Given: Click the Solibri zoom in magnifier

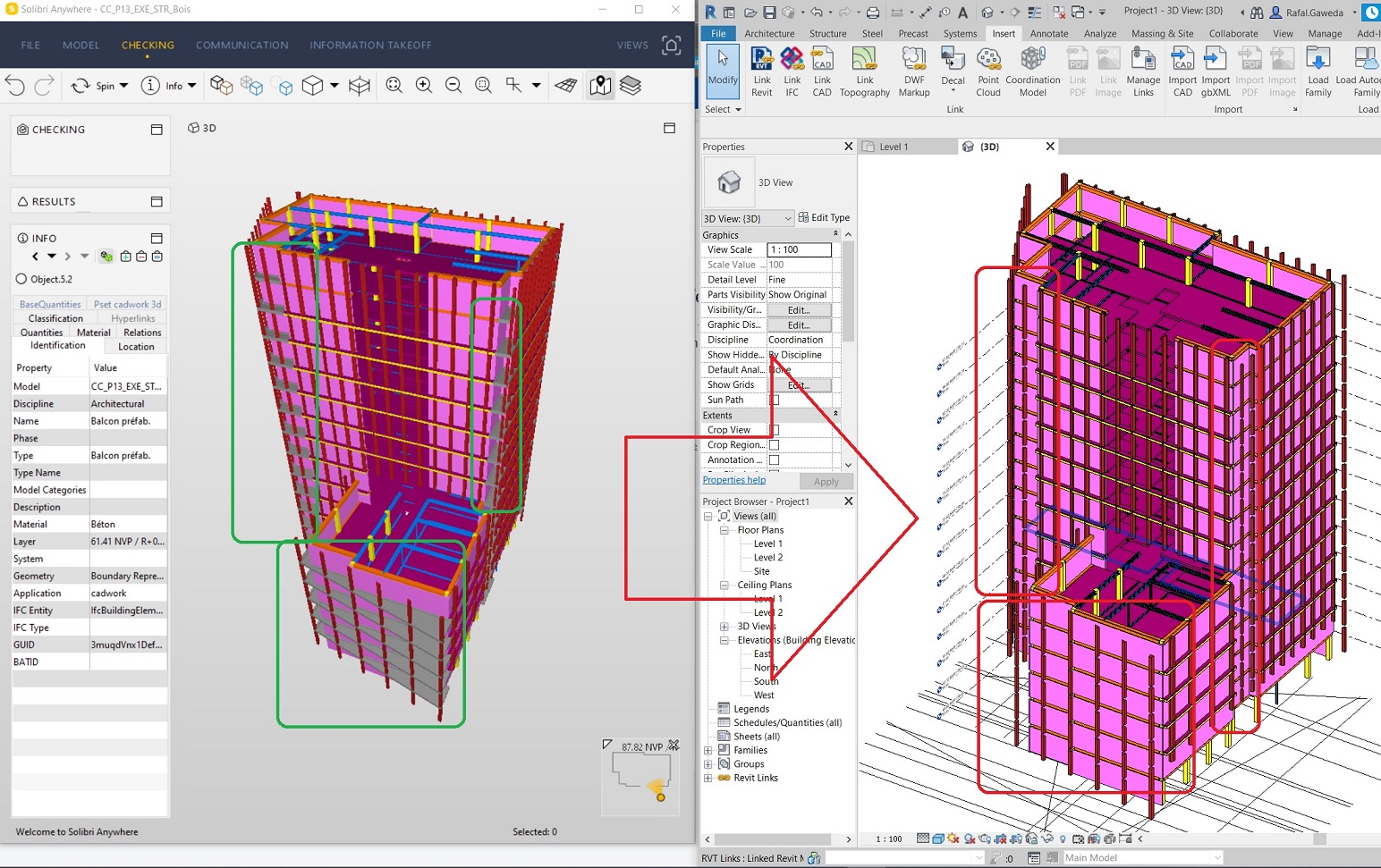Looking at the screenshot, I should point(424,86).
